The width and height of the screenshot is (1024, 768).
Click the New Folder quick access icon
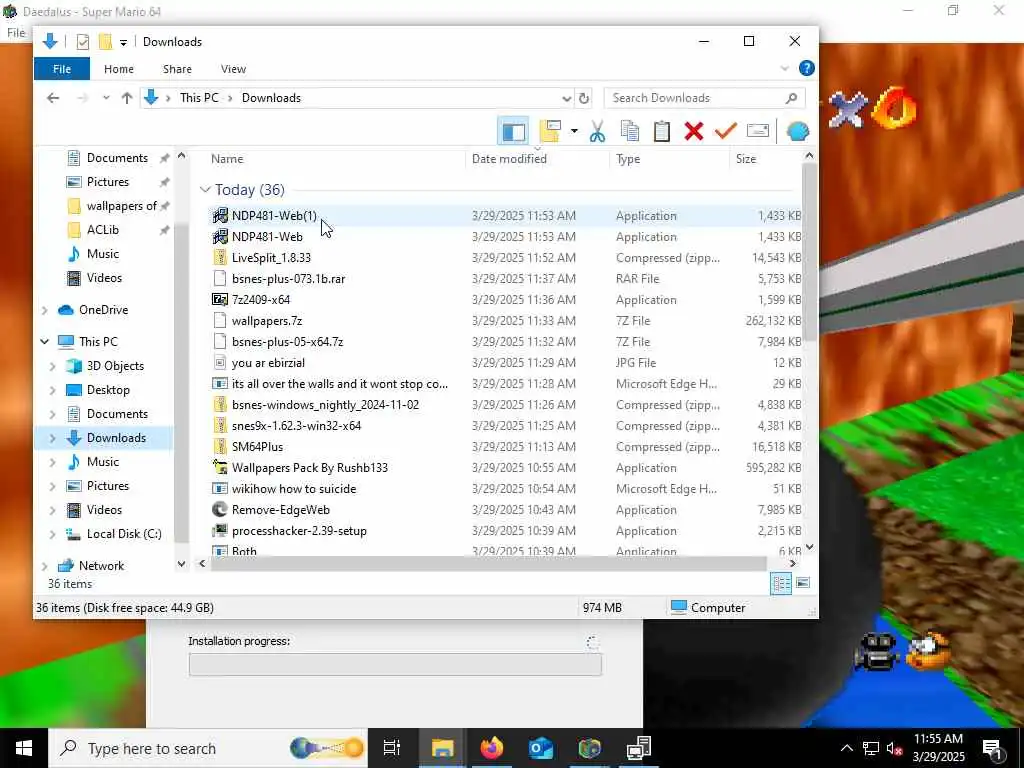(x=105, y=42)
